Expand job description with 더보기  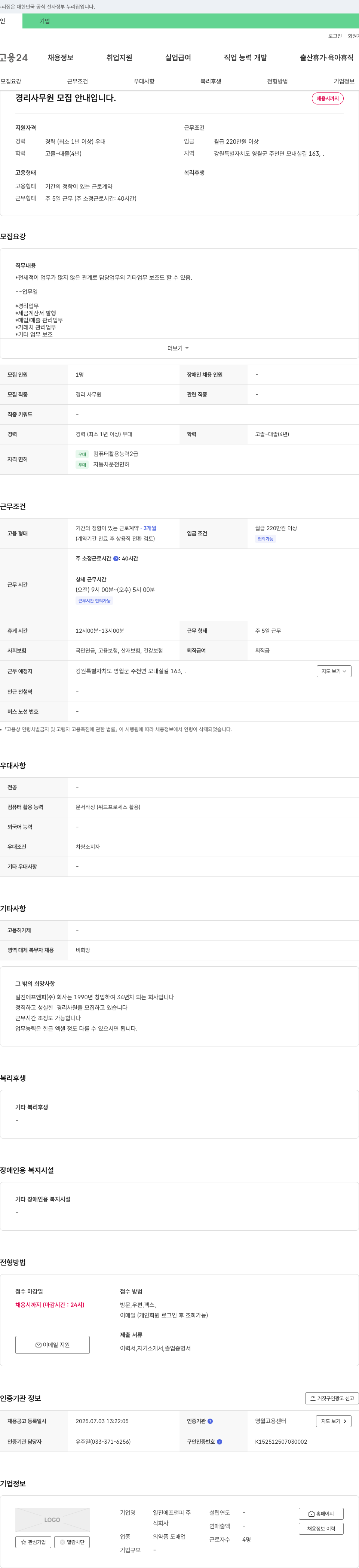tap(178, 348)
